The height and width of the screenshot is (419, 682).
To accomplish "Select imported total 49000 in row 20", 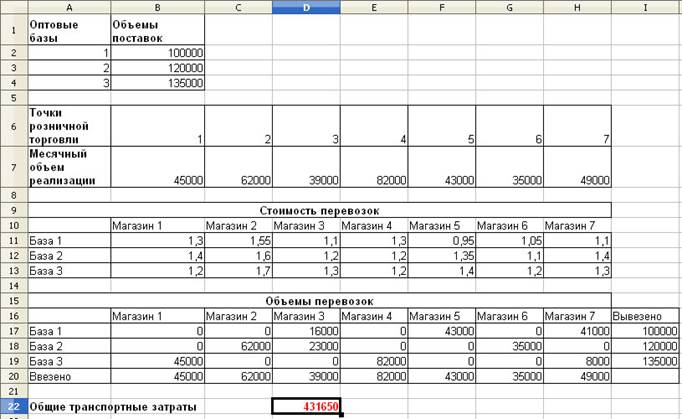I will point(577,376).
